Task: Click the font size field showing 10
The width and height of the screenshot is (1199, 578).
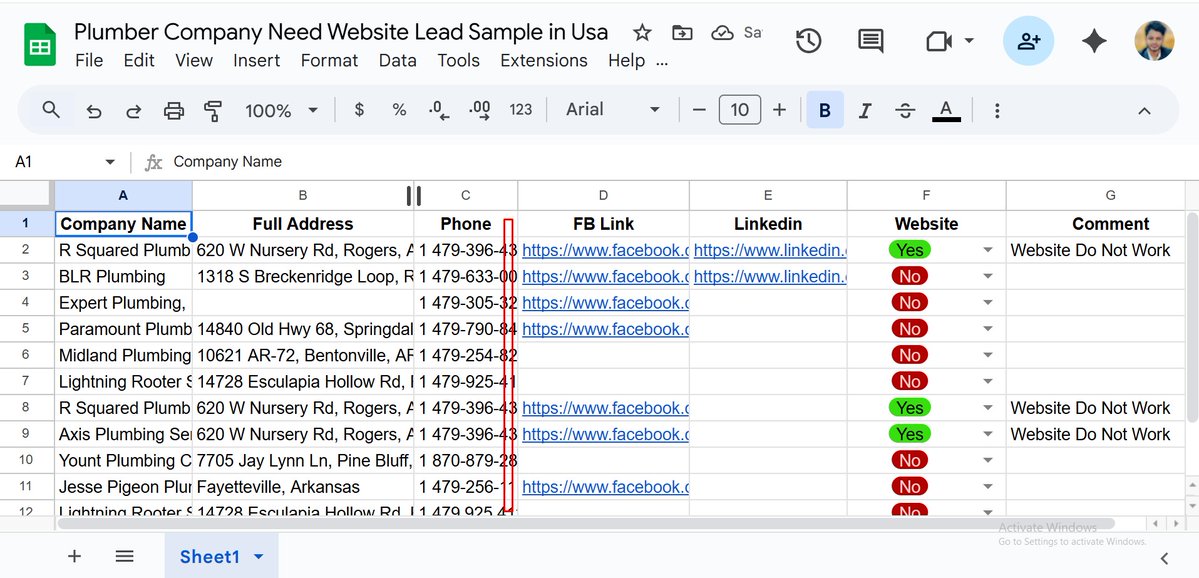Action: click(x=739, y=110)
